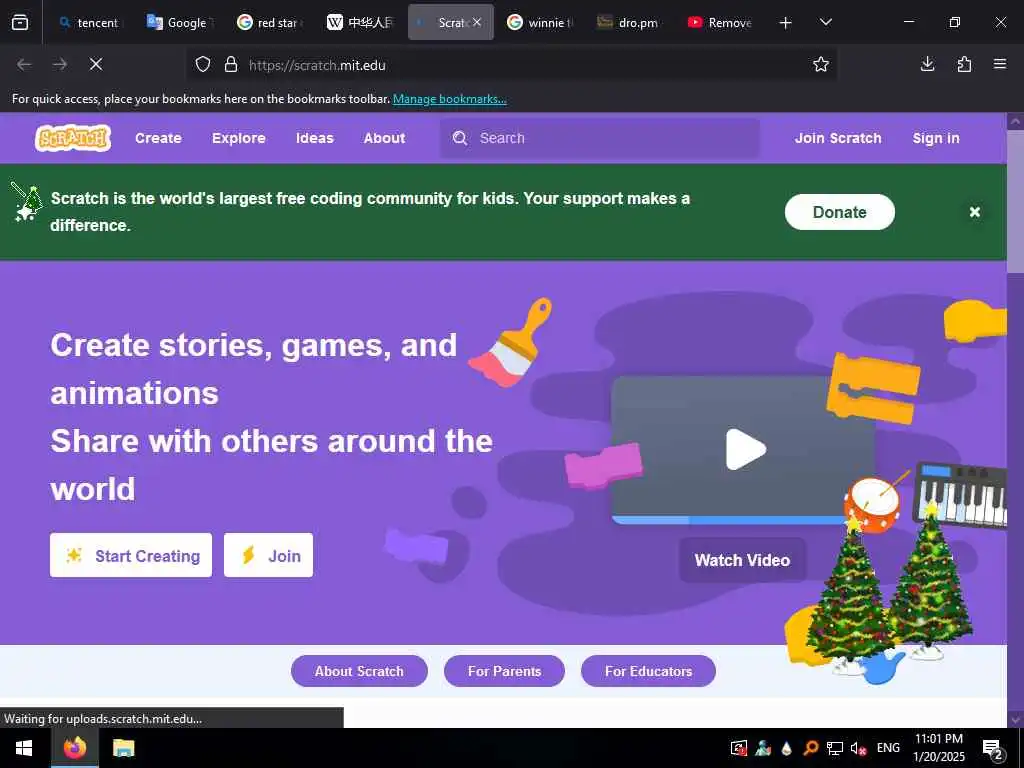The height and width of the screenshot is (768, 1024).
Task: Switch to the Wikipedia 中华人民 tab
Action: click(x=360, y=22)
